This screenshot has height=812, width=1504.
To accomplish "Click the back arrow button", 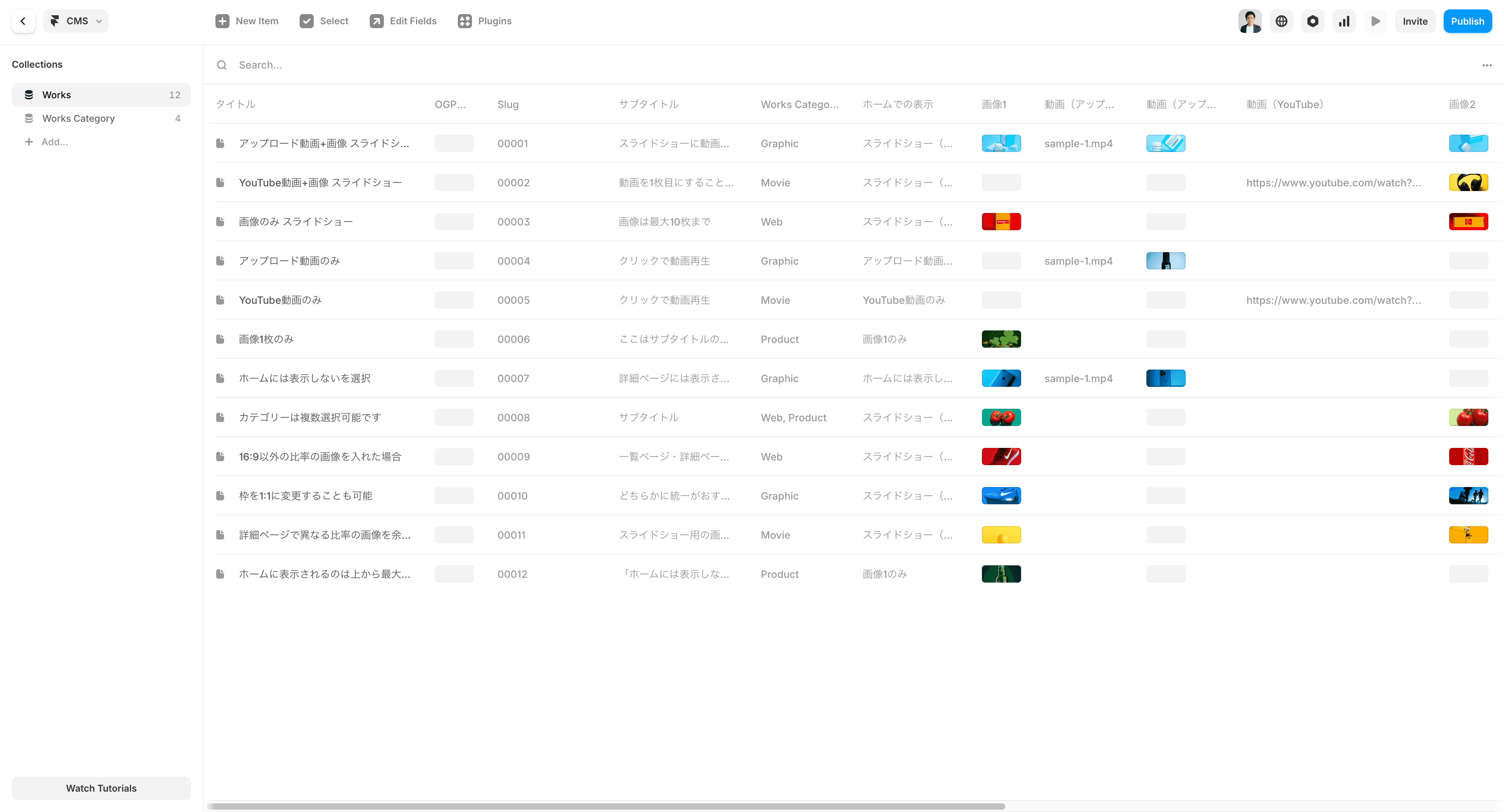I will 23,21.
